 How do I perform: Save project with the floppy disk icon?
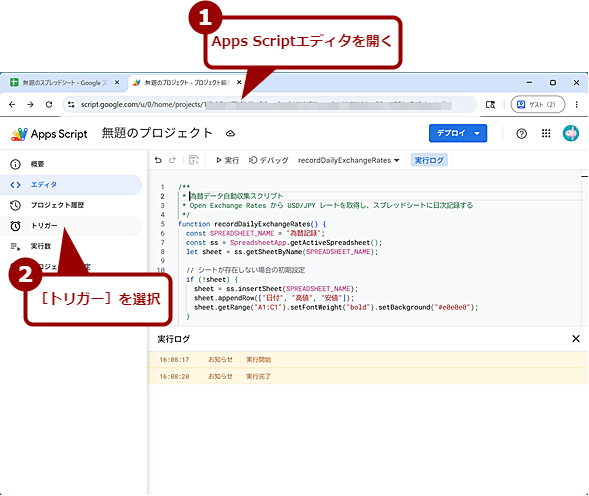[x=194, y=160]
